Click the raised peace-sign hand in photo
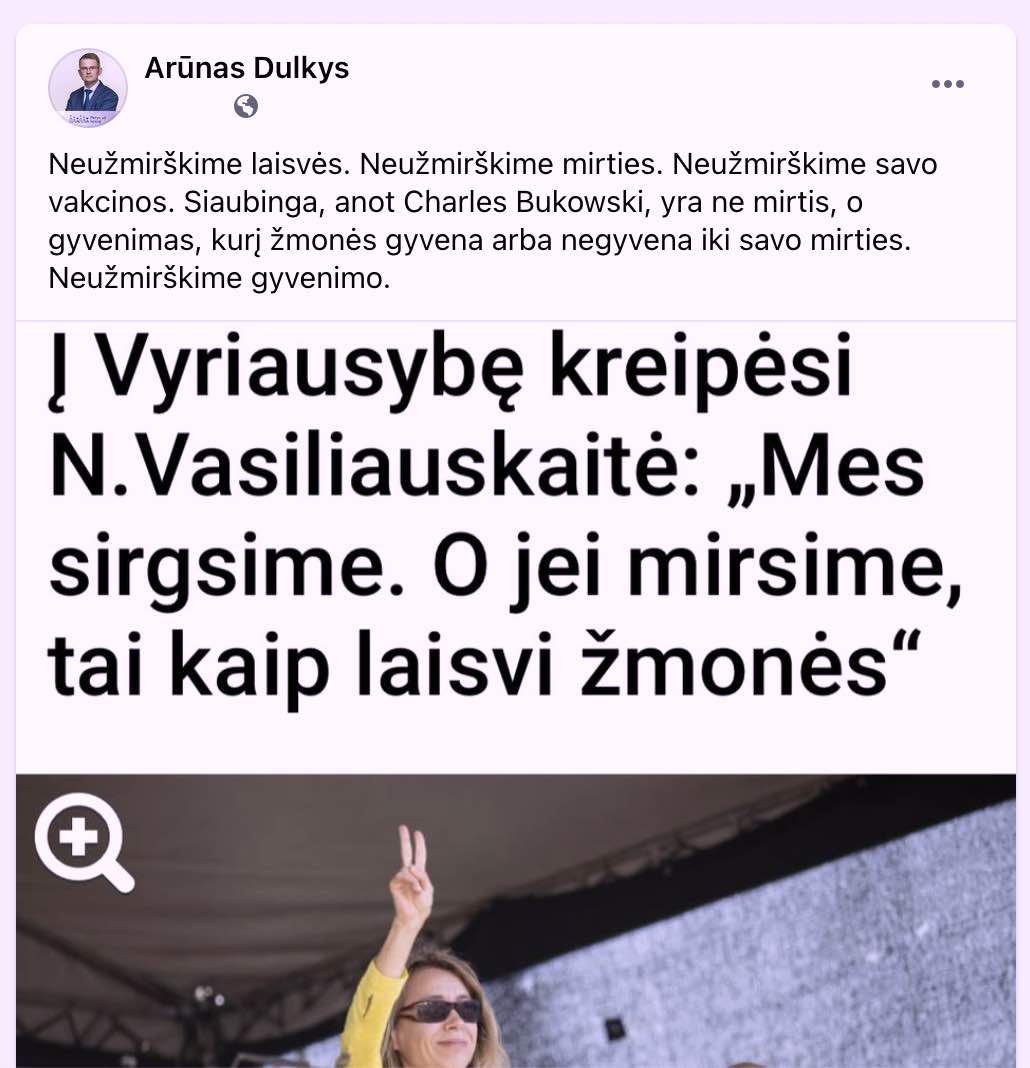The width and height of the screenshot is (1030, 1068). pos(411,879)
